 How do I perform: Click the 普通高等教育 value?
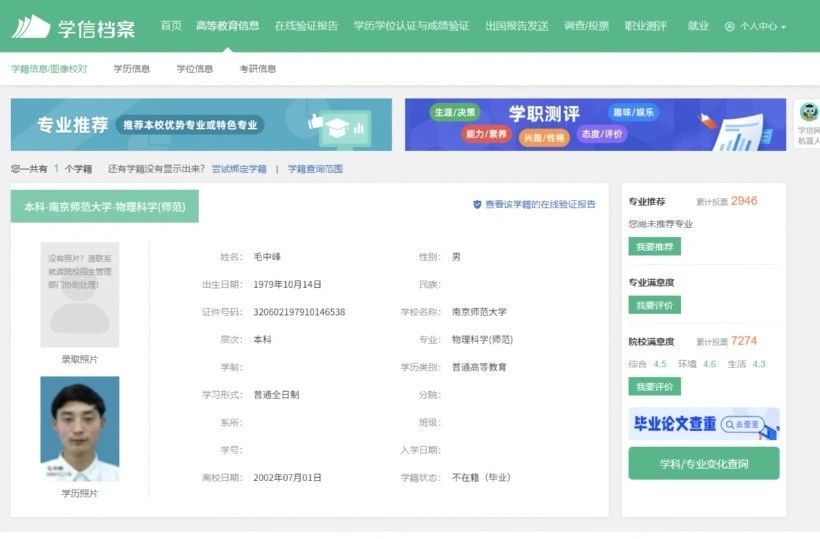480,367
